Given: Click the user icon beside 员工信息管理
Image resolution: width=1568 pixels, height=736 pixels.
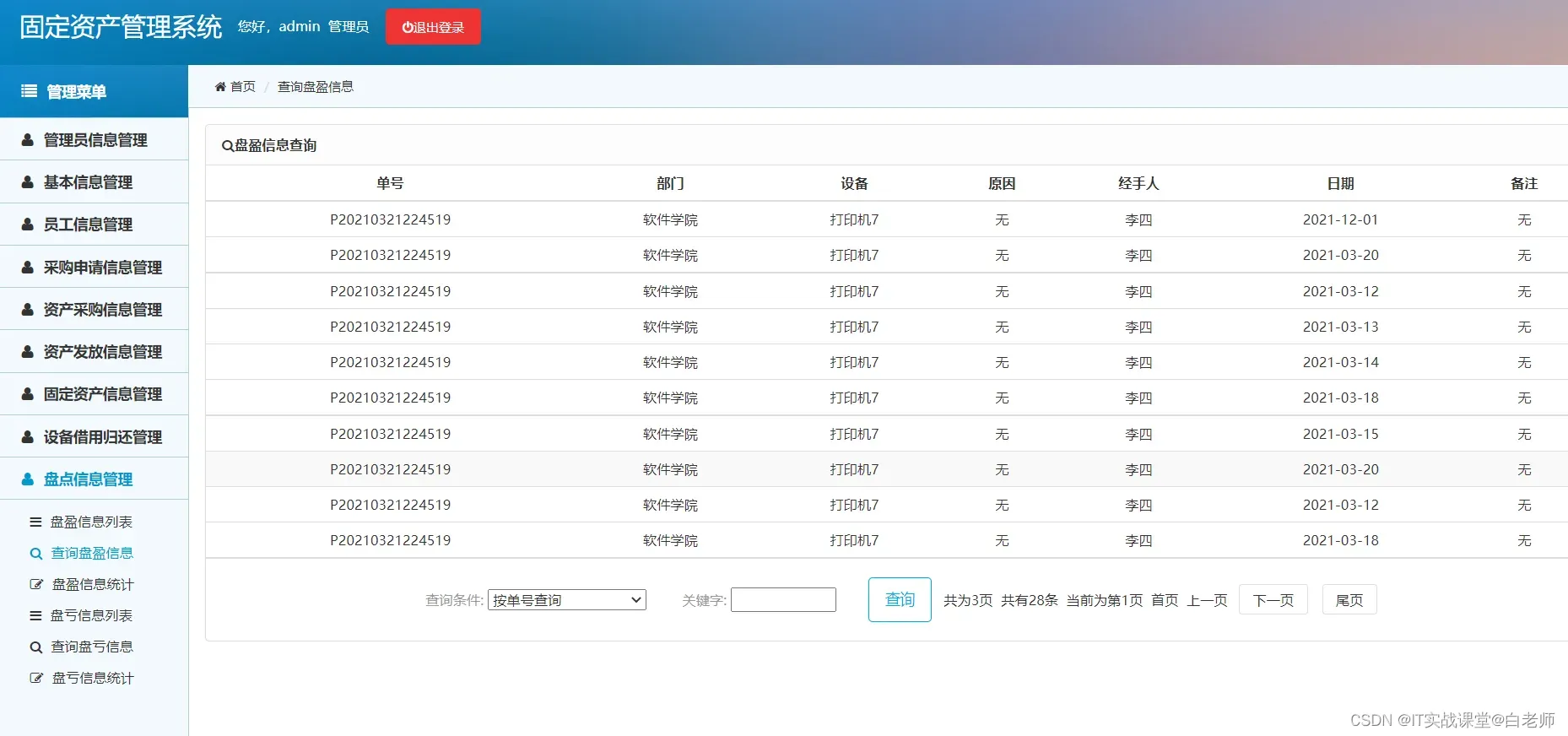Looking at the screenshot, I should 28,225.
